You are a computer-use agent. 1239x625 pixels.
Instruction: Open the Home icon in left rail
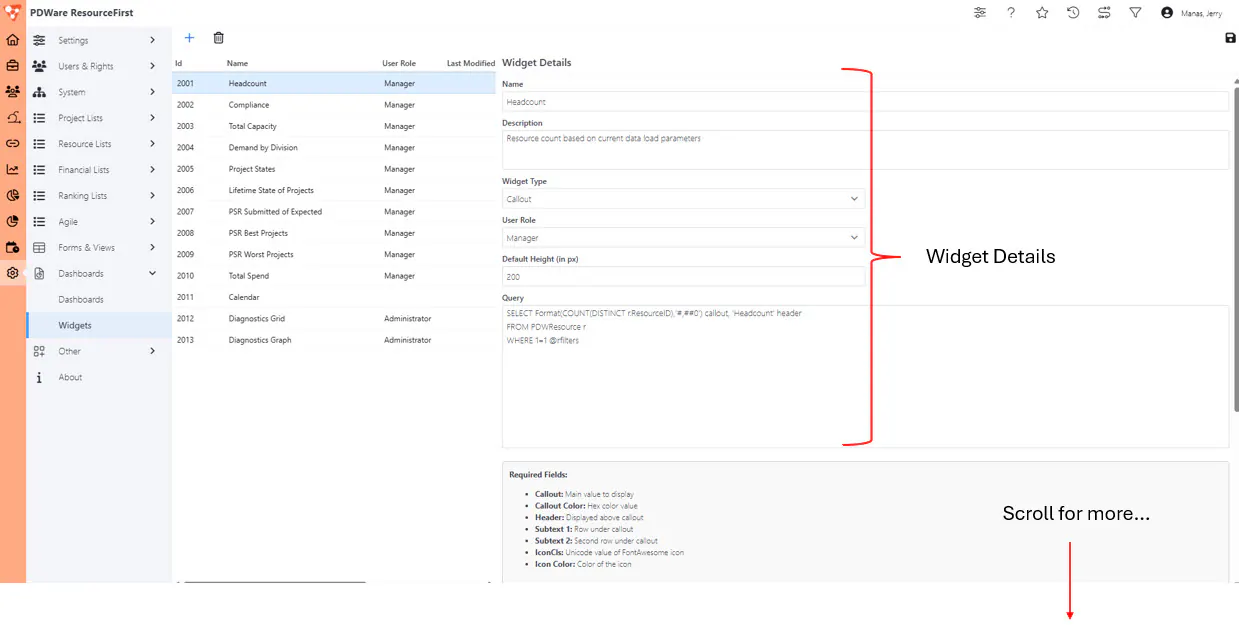[x=12, y=40]
